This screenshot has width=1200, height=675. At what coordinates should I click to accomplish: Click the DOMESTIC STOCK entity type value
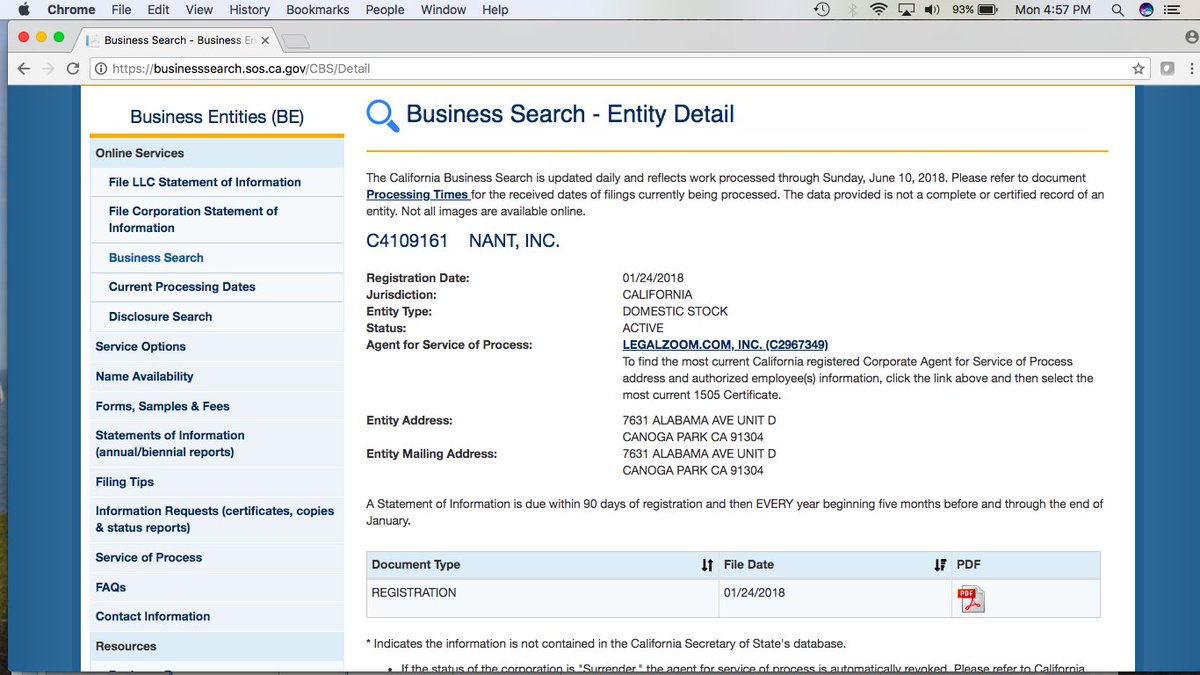point(675,311)
